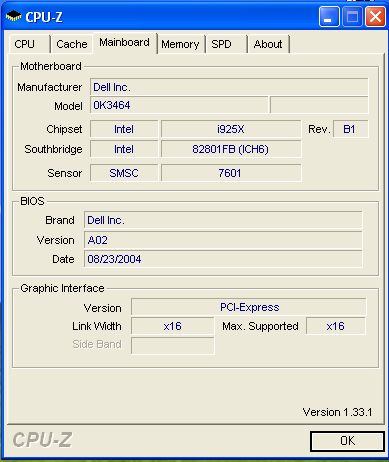Click the Graphic Interface Version PCI-Express field
The width and height of the screenshot is (389, 462).
(248, 307)
